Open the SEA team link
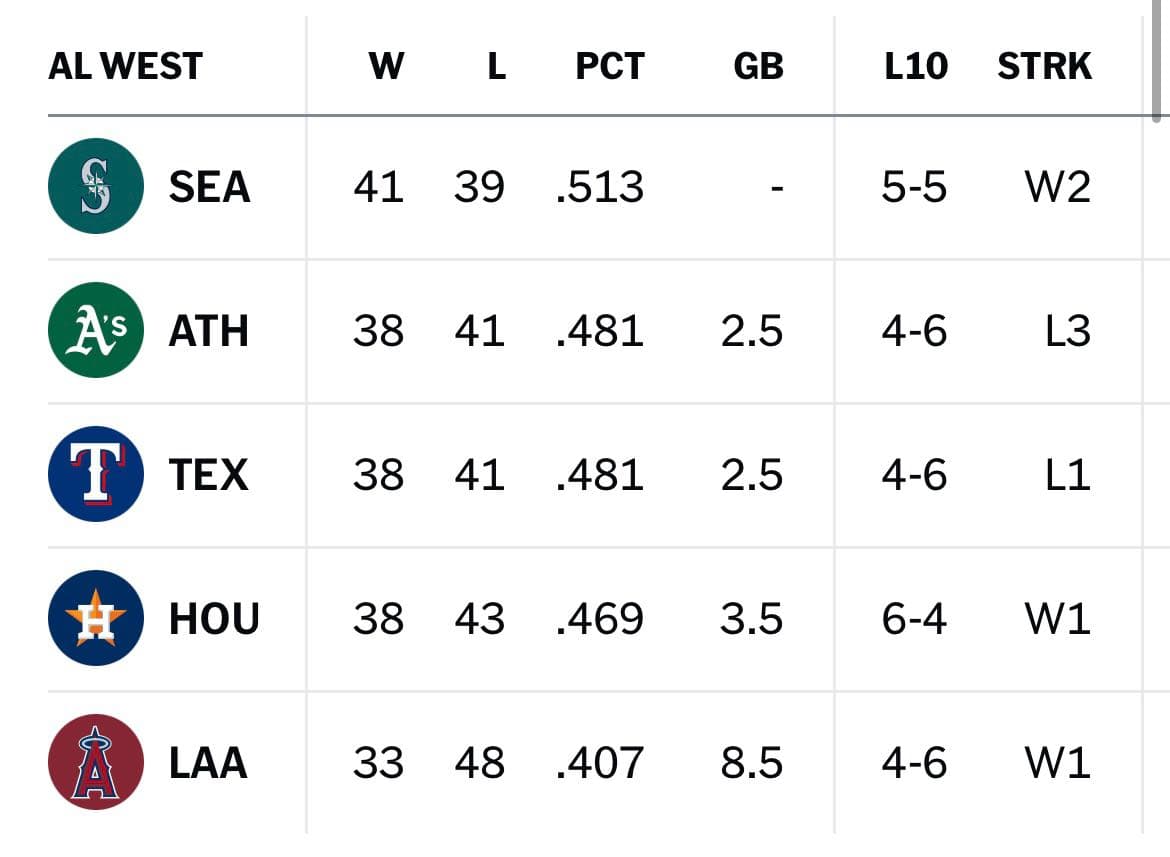This screenshot has width=1170, height=857. point(209,186)
